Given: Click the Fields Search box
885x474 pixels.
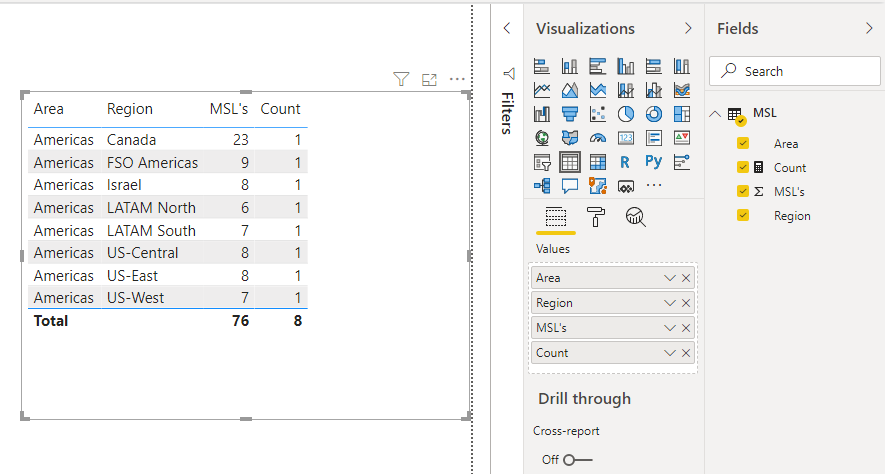Looking at the screenshot, I should [x=795, y=71].
